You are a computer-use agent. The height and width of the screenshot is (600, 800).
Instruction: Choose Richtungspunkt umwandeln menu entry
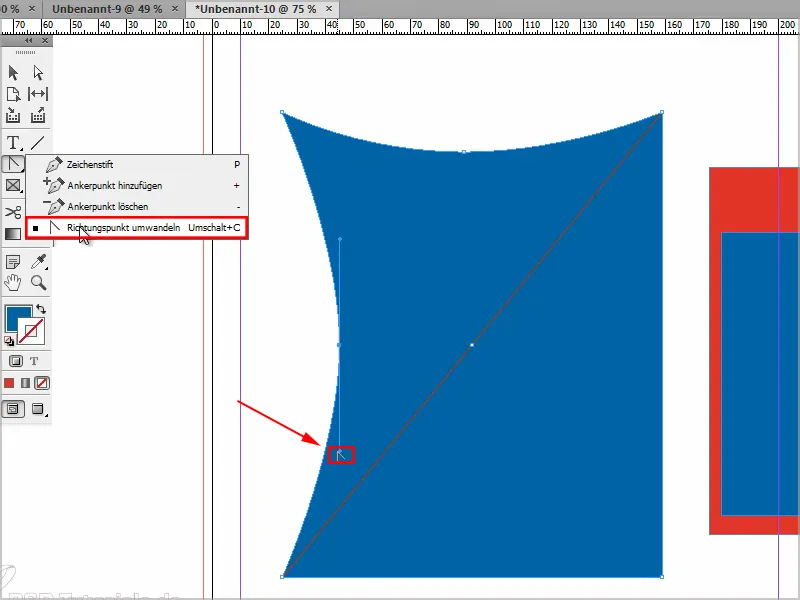pyautogui.click(x=137, y=228)
